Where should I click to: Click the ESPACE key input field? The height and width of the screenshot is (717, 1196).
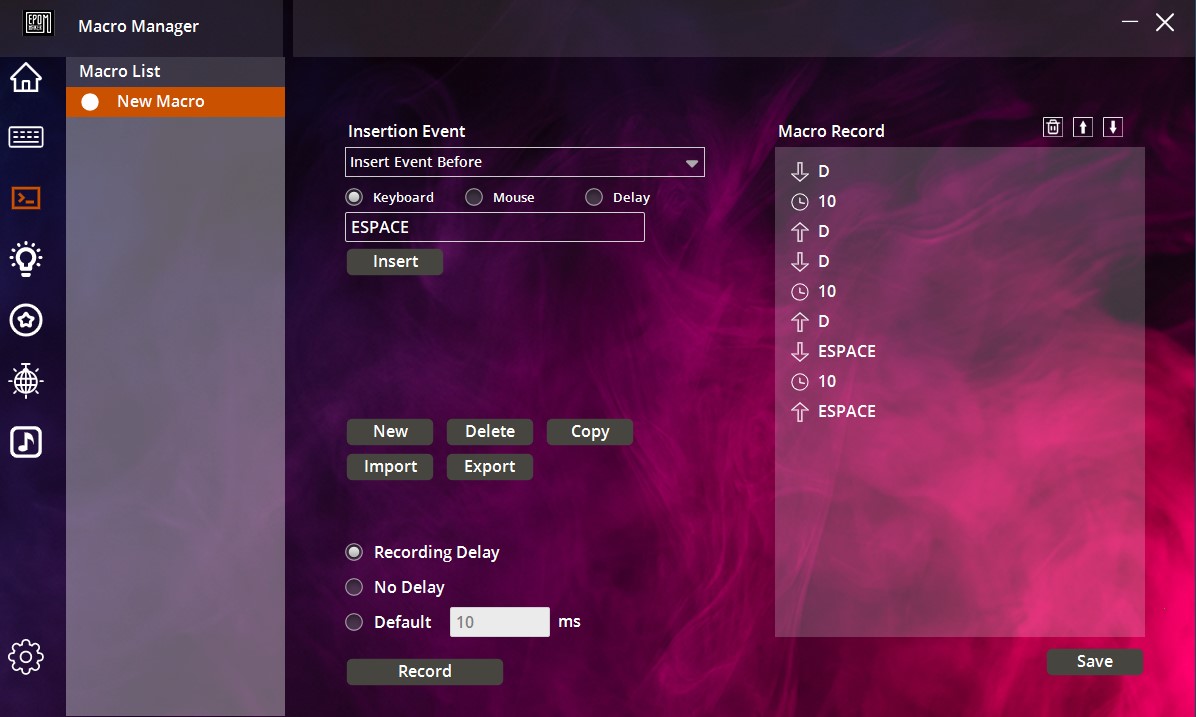coord(494,227)
